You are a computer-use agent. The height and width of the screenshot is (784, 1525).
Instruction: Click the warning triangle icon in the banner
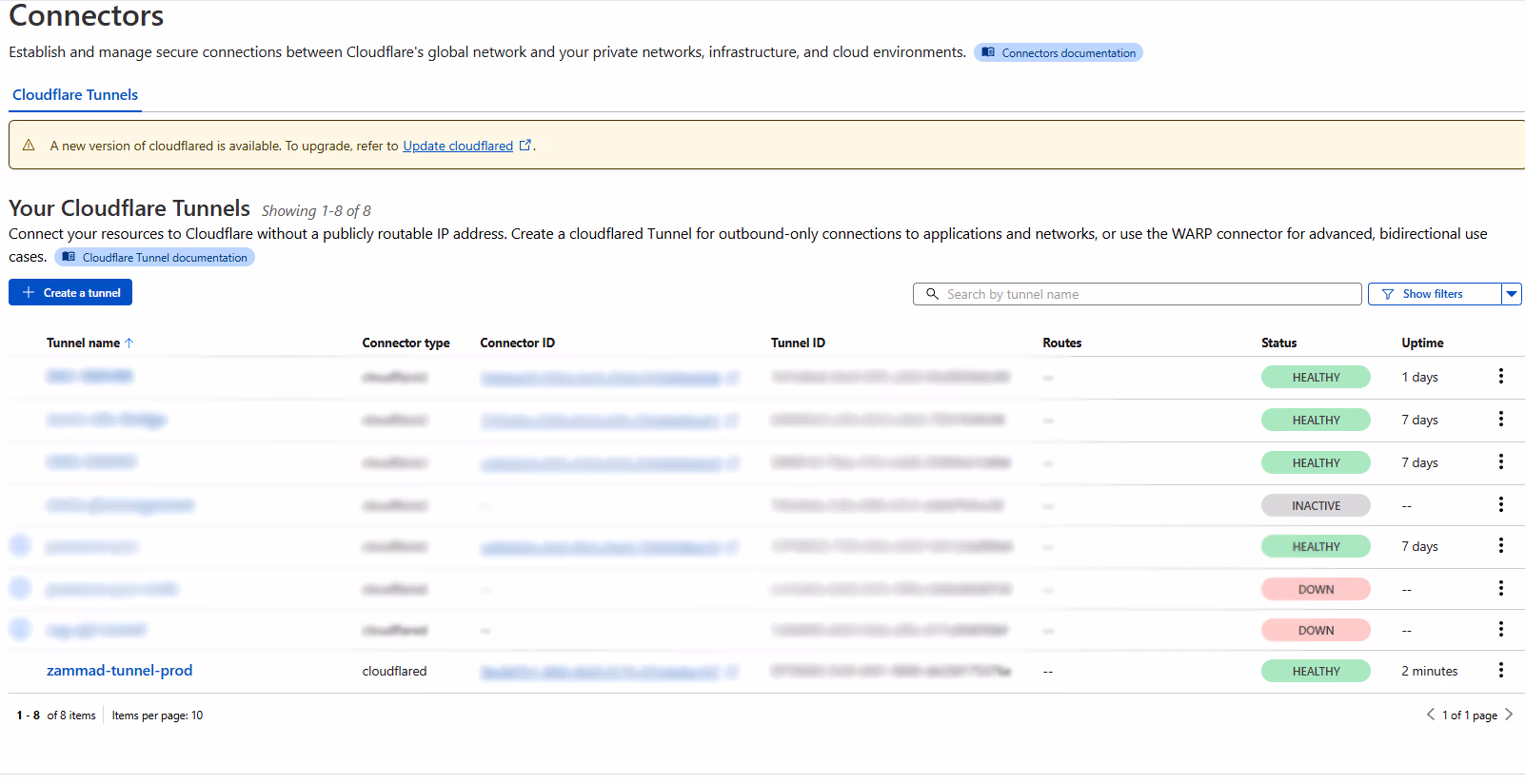(x=29, y=146)
